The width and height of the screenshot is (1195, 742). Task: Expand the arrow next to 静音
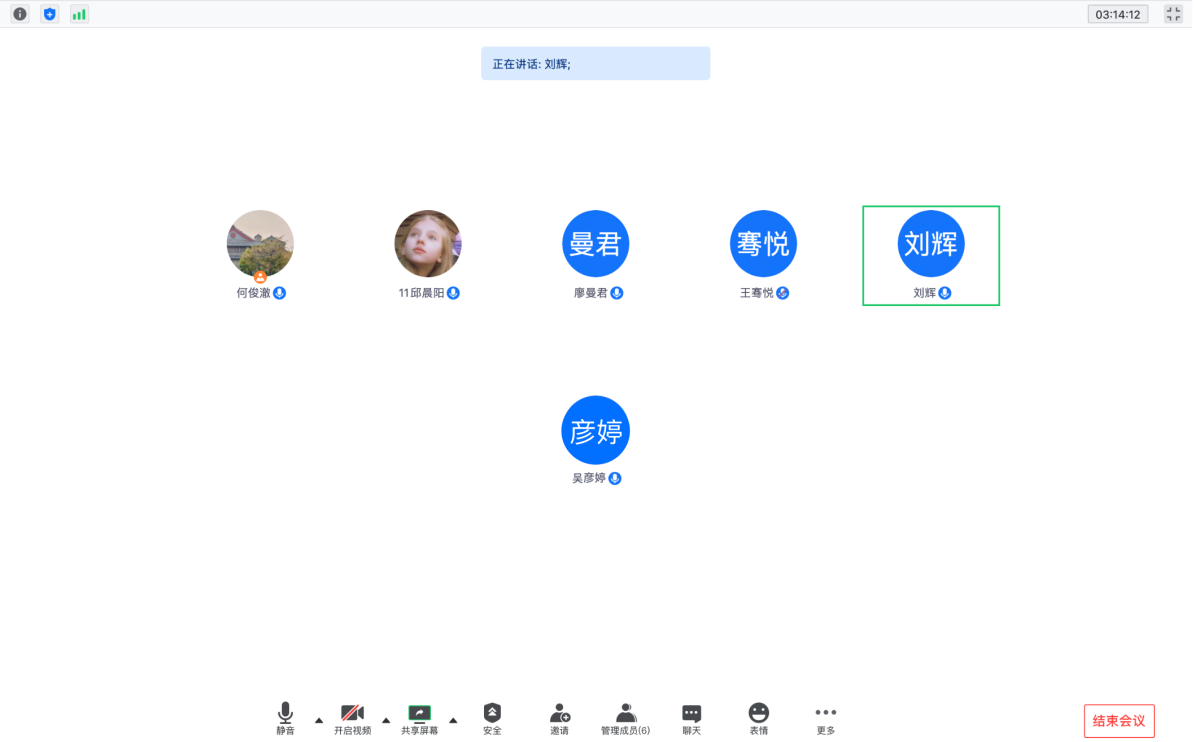pyautogui.click(x=319, y=720)
